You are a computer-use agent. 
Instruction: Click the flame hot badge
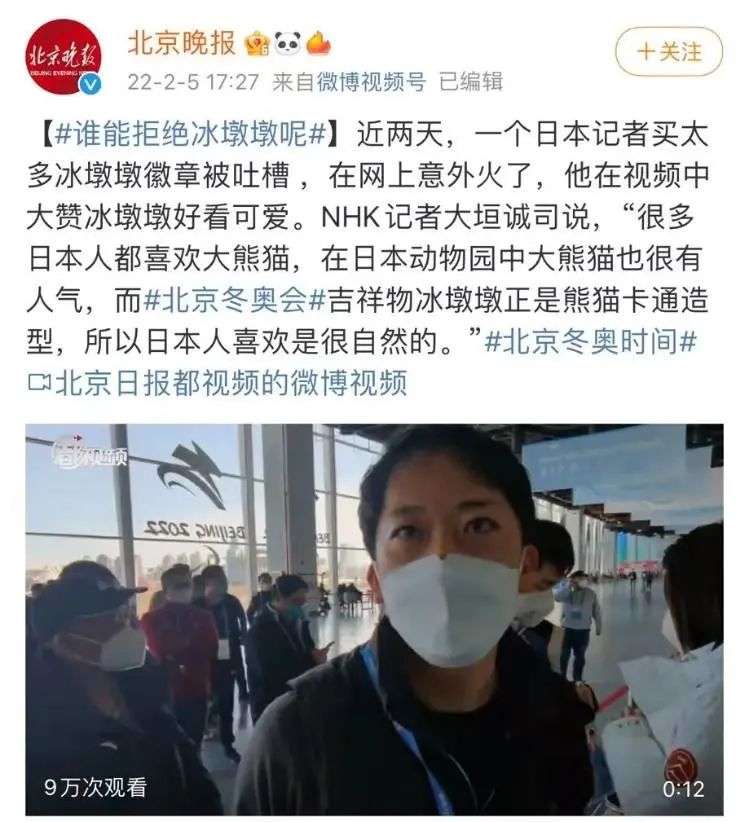pyautogui.click(x=318, y=43)
